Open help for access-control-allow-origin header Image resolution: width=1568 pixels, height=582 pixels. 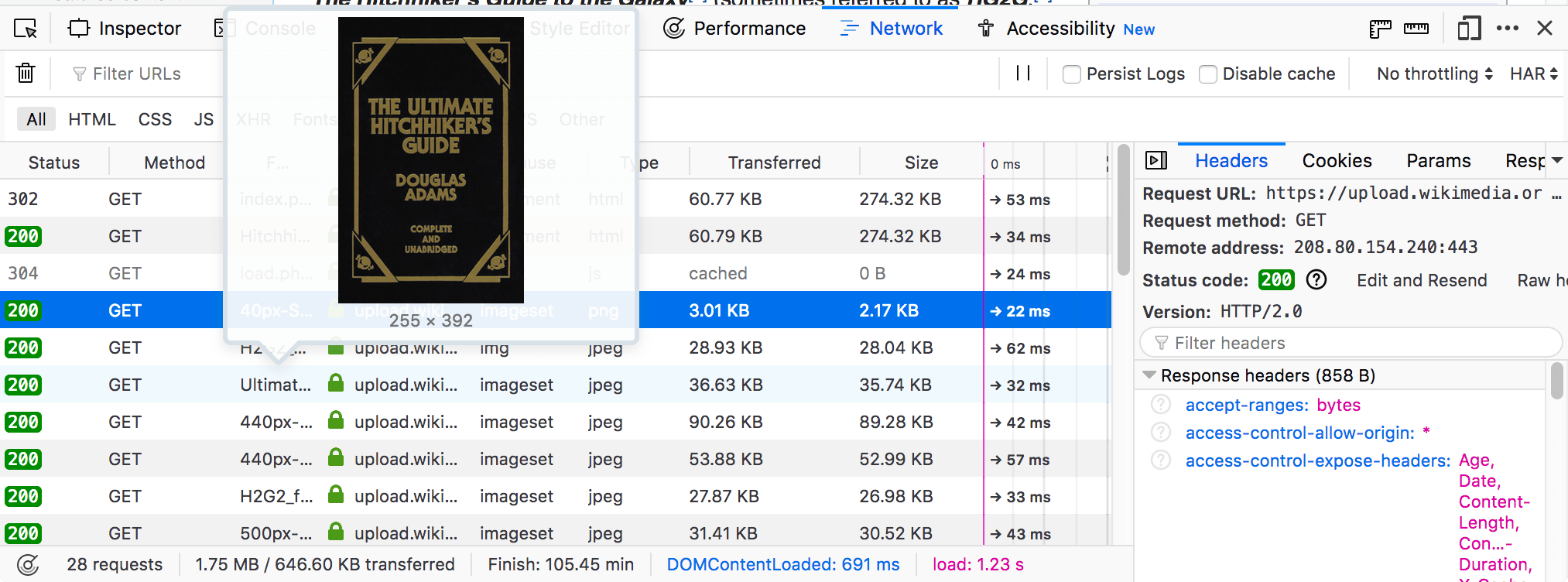pos(1160,432)
